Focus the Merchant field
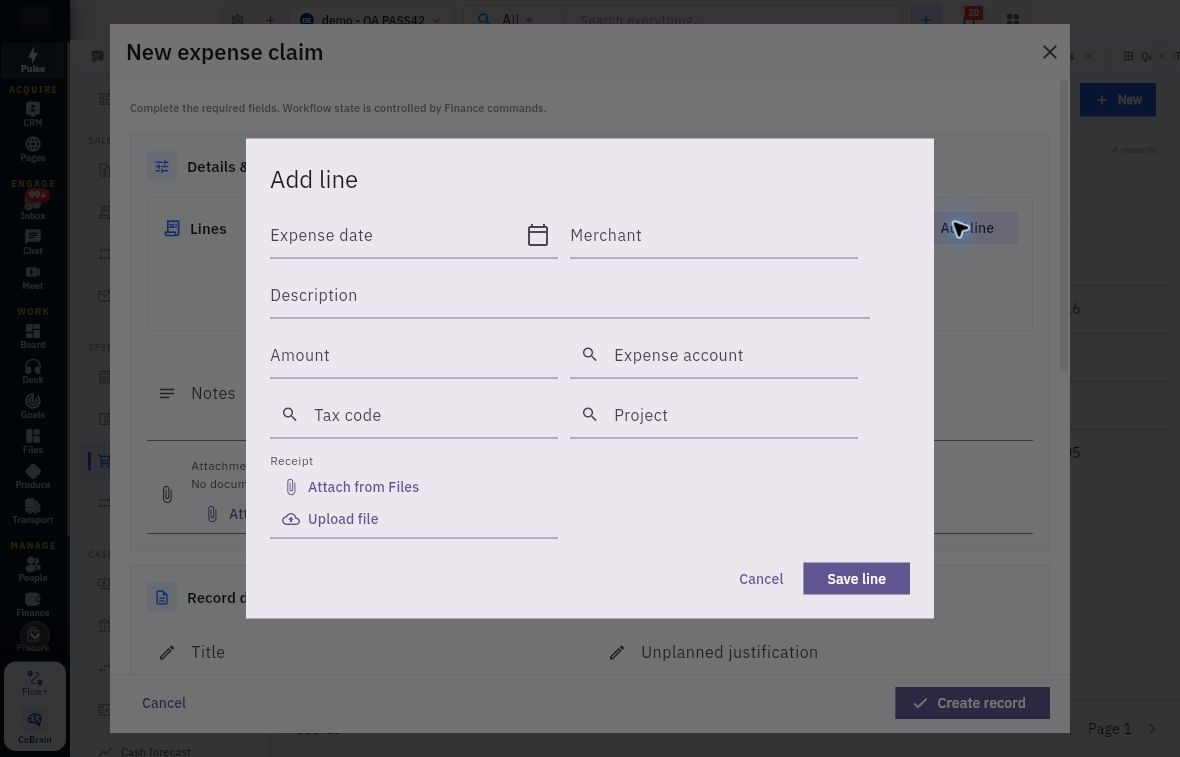Viewport: 1180px width, 757px height. pyautogui.click(x=713, y=236)
